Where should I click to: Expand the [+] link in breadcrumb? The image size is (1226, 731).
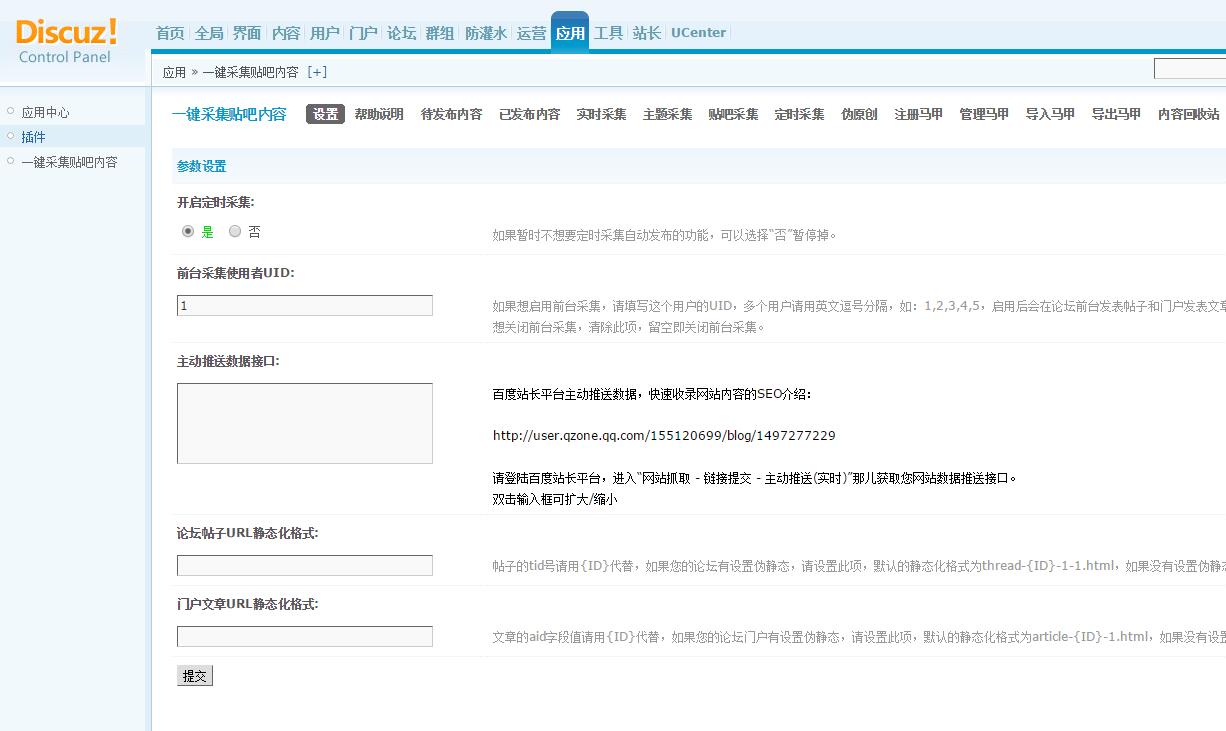pos(317,72)
